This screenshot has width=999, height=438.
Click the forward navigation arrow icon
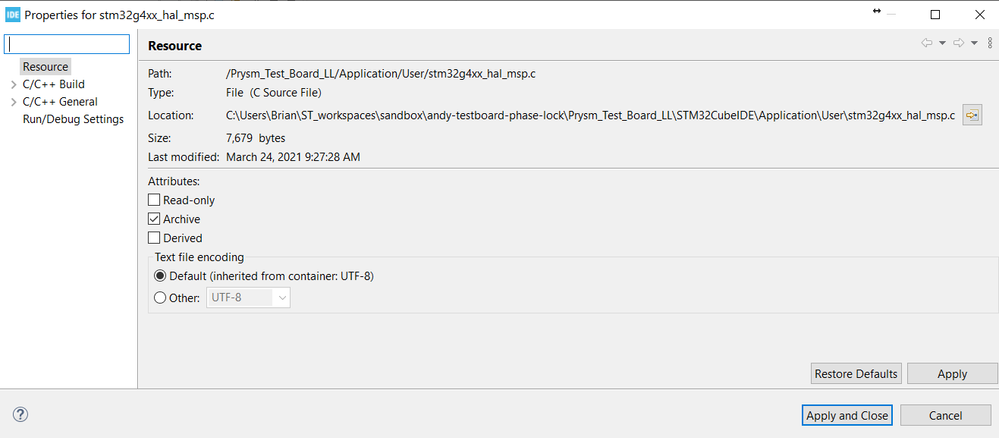pos(958,43)
